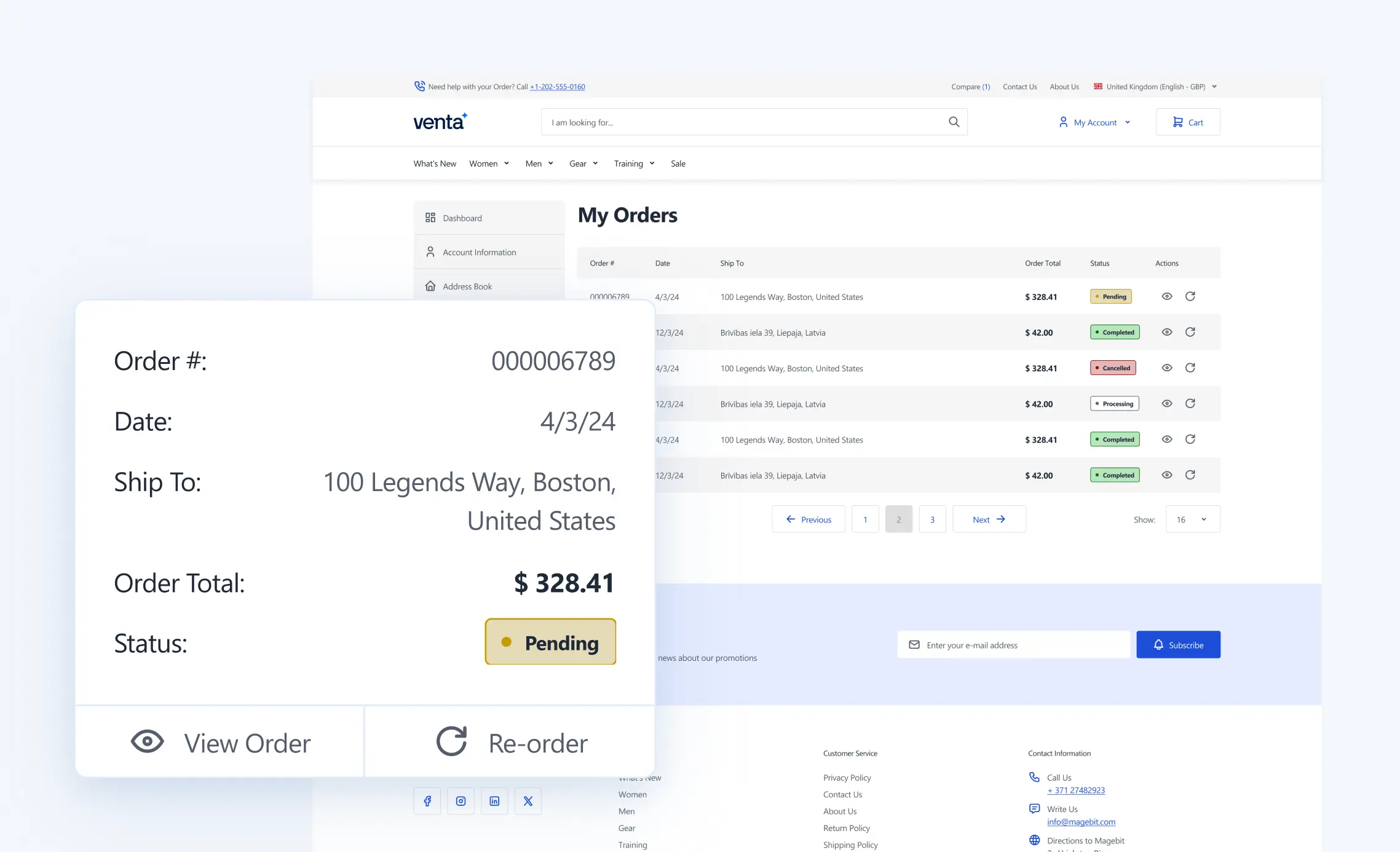The width and height of the screenshot is (1400, 852).
Task: Click eye icon on Processing order row
Action: (x=1166, y=403)
